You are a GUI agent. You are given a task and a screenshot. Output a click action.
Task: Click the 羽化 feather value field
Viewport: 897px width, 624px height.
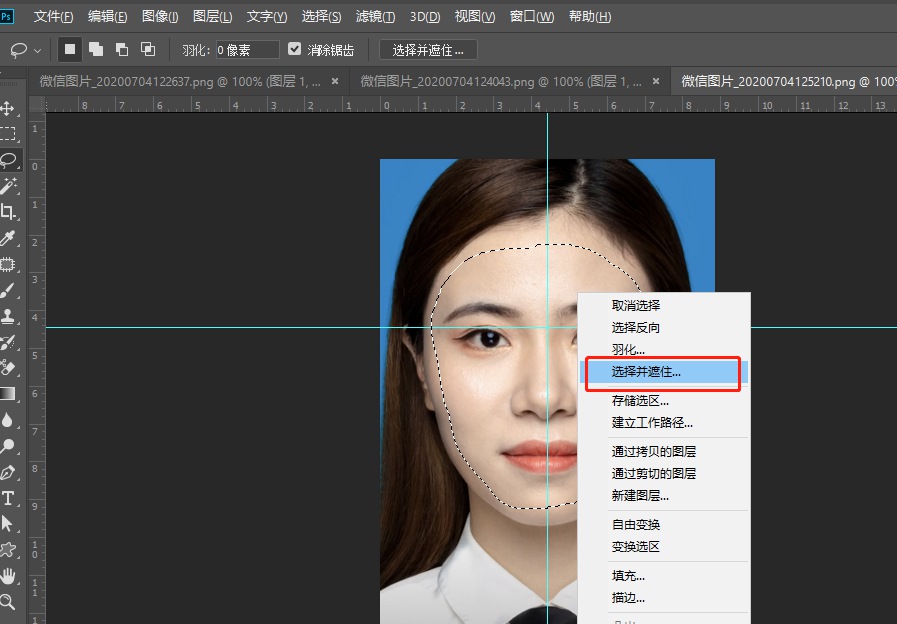[x=247, y=50]
